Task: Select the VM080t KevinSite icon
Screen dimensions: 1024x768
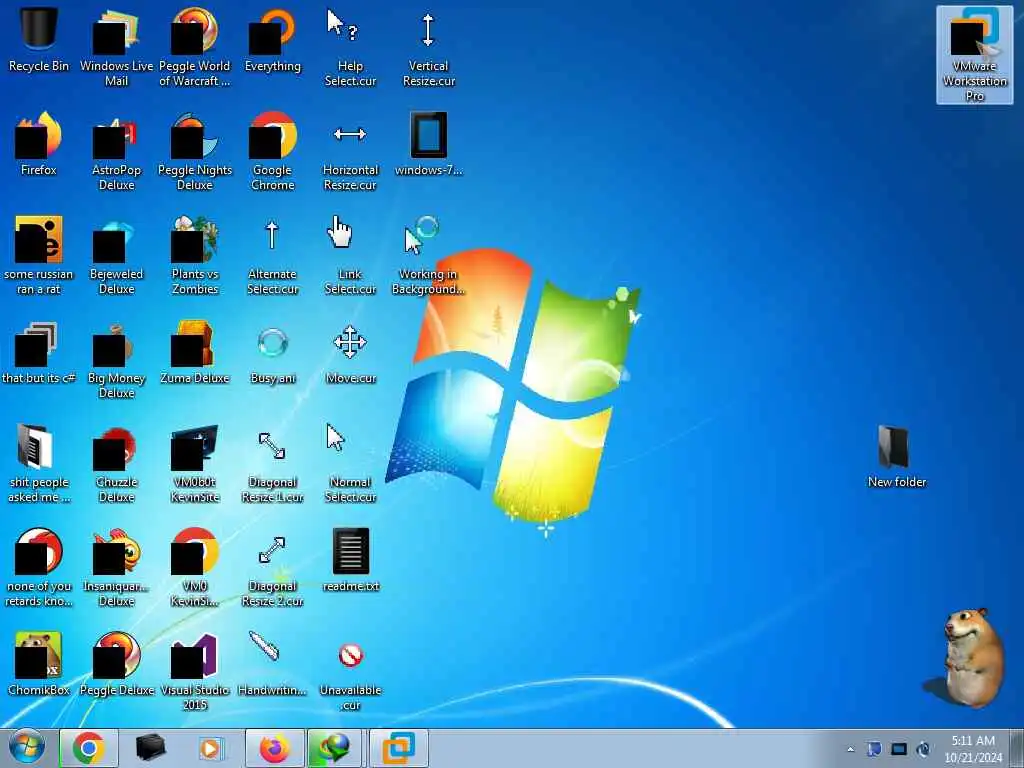Action: (x=195, y=464)
